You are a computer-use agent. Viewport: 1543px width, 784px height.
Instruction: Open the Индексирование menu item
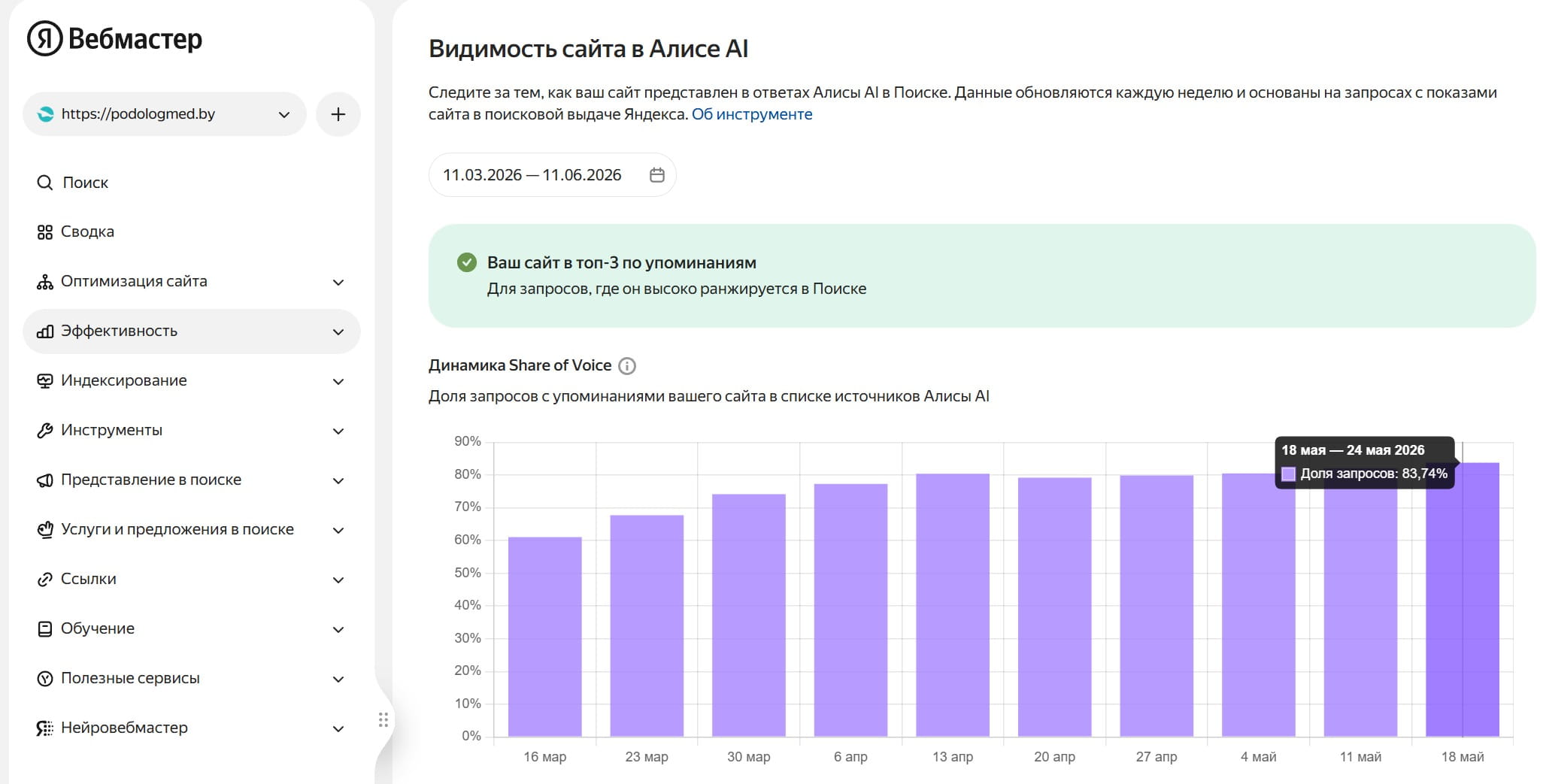point(192,381)
